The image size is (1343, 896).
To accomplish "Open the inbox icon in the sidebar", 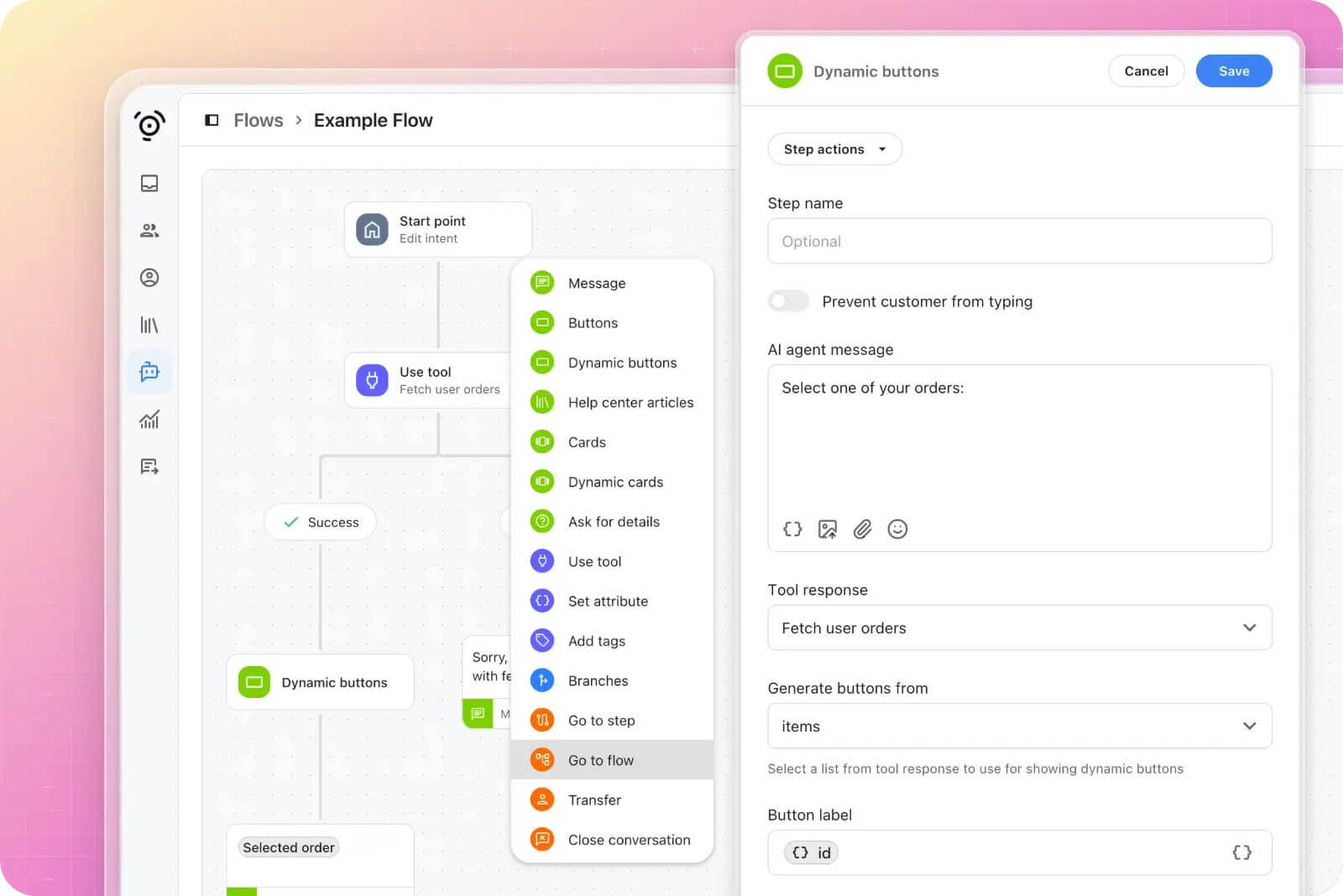I will [149, 183].
